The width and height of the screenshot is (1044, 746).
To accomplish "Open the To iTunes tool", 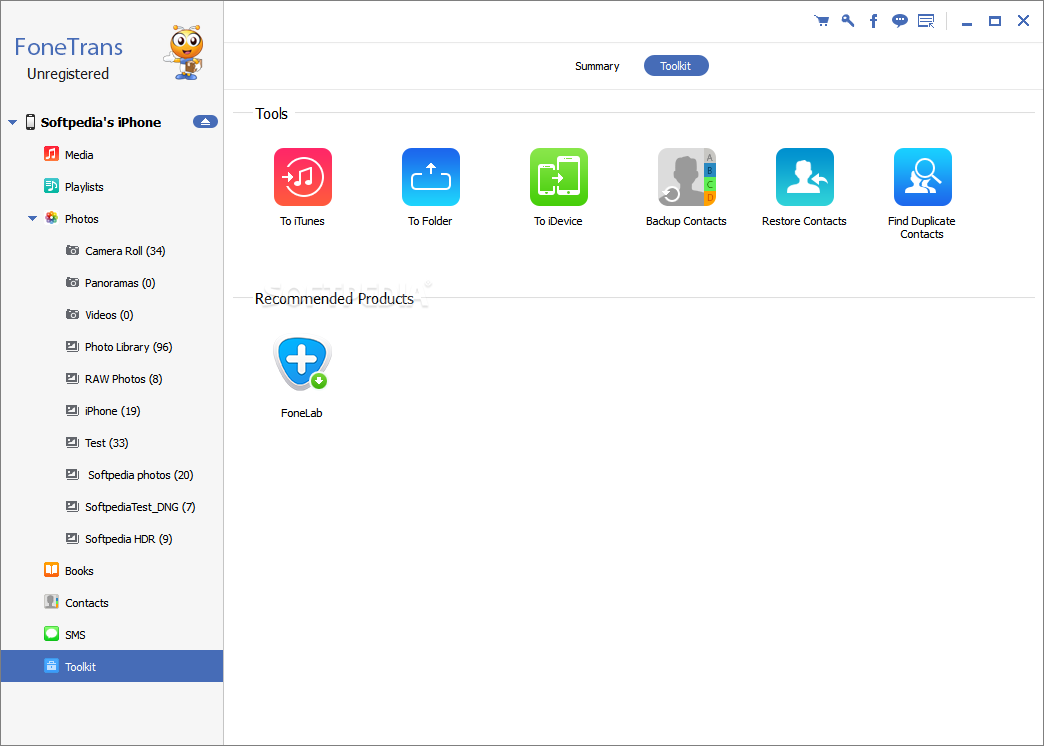I will (302, 177).
